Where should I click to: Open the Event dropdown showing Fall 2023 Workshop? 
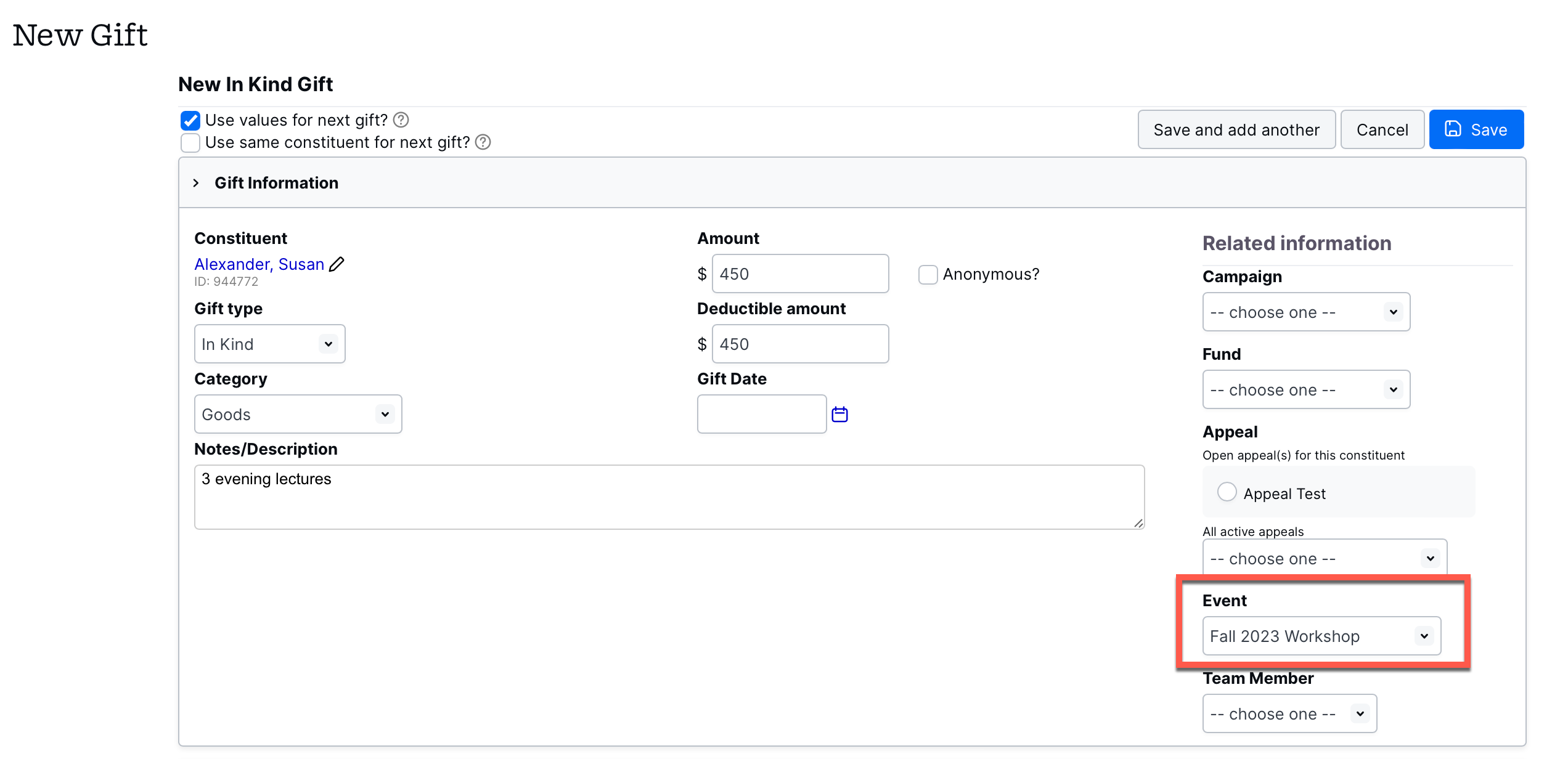[x=1321, y=636]
